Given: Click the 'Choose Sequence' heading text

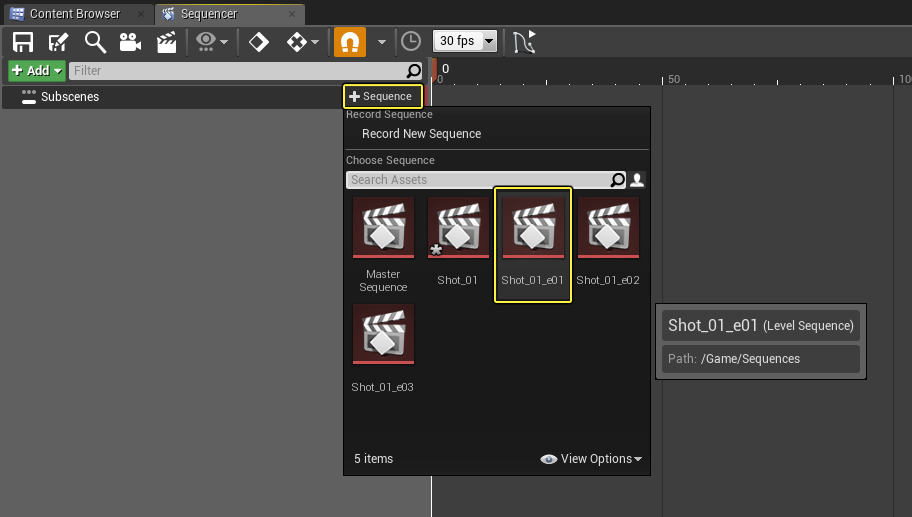Looking at the screenshot, I should click(390, 160).
